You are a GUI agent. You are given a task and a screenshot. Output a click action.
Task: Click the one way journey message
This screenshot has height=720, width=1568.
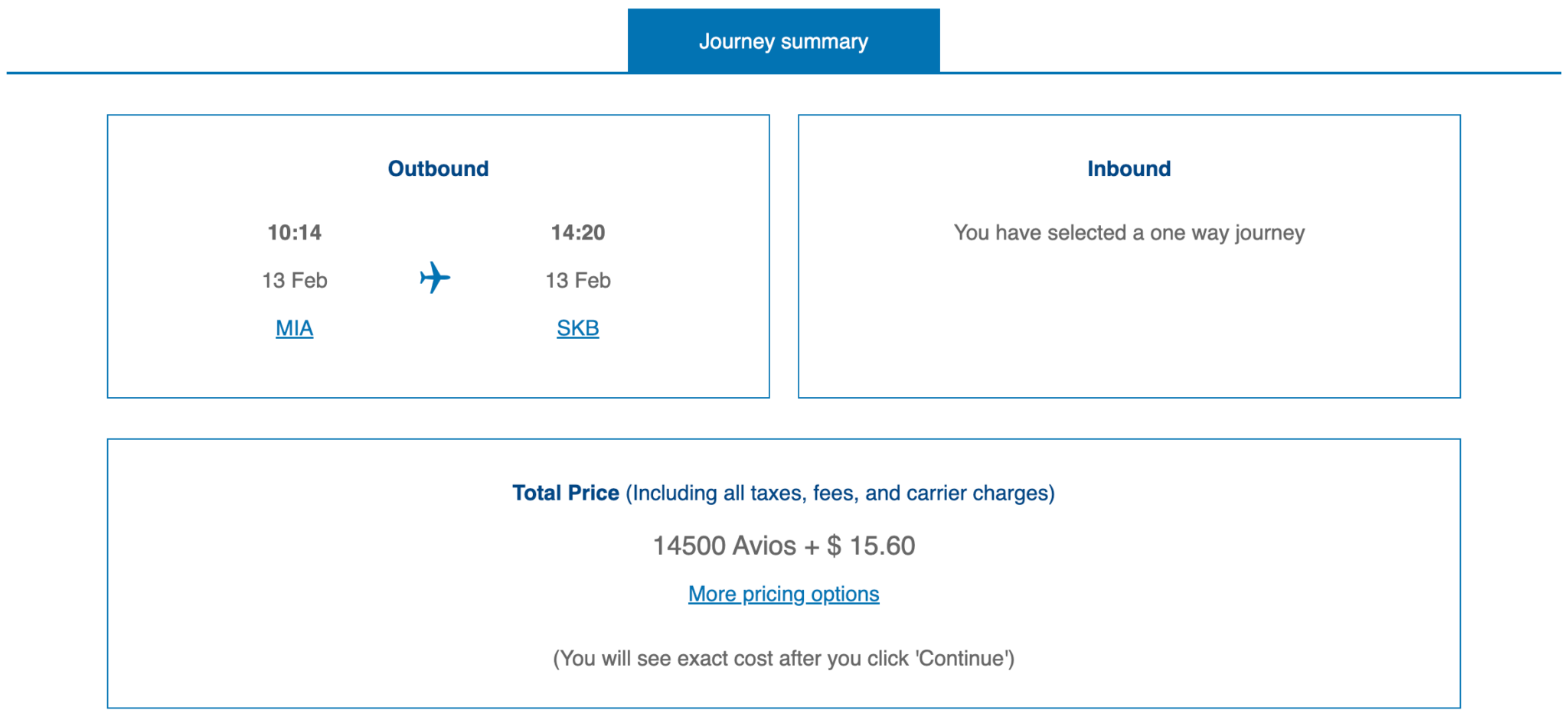coord(1129,232)
